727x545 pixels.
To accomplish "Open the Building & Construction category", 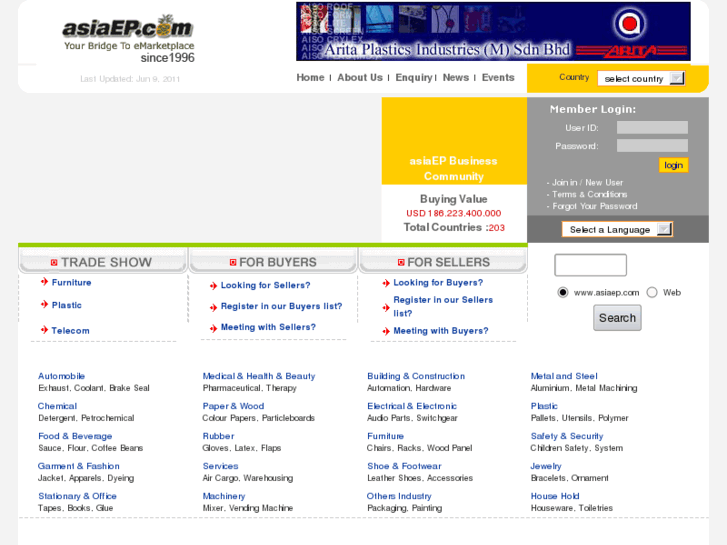I will point(416,376).
